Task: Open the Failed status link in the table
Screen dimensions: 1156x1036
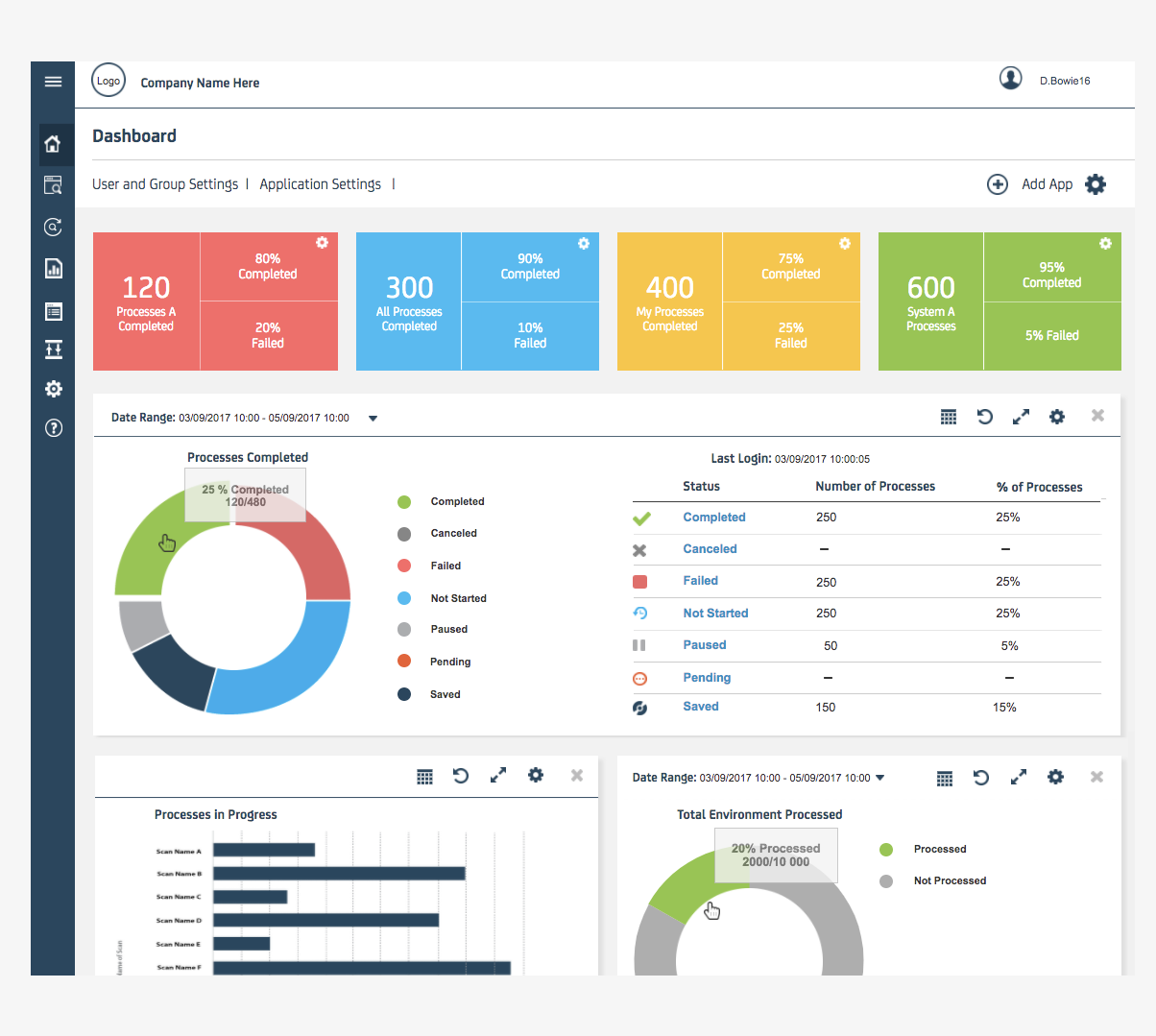Action: click(x=700, y=581)
